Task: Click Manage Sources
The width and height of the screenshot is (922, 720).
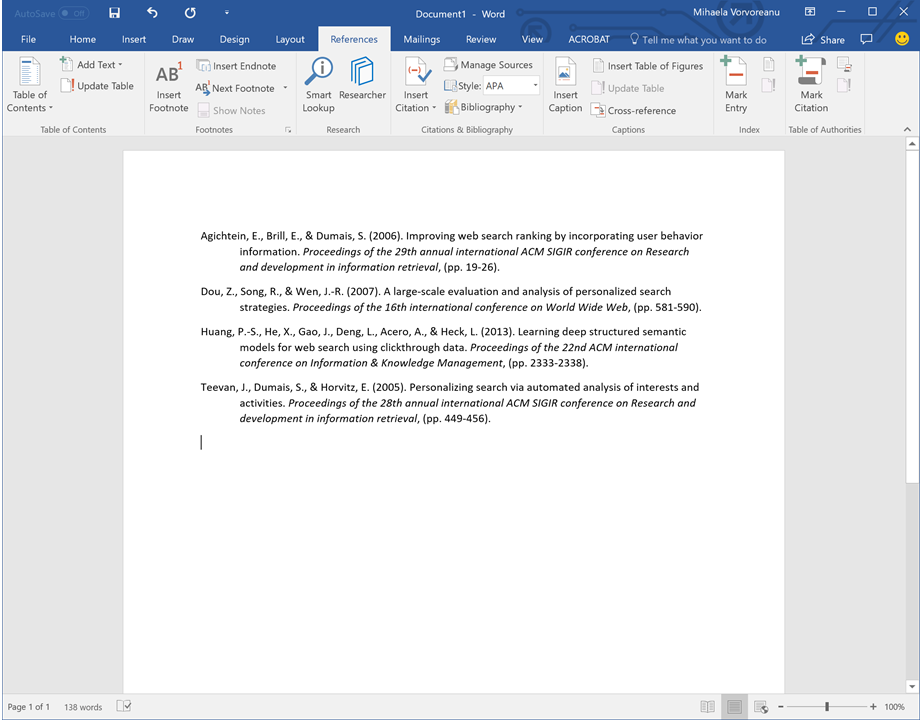Action: pos(489,63)
